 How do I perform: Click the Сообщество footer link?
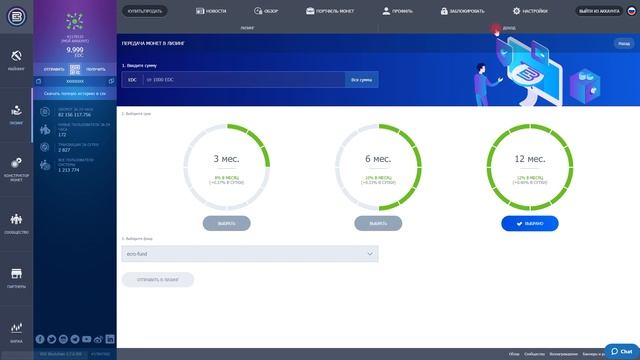click(534, 354)
